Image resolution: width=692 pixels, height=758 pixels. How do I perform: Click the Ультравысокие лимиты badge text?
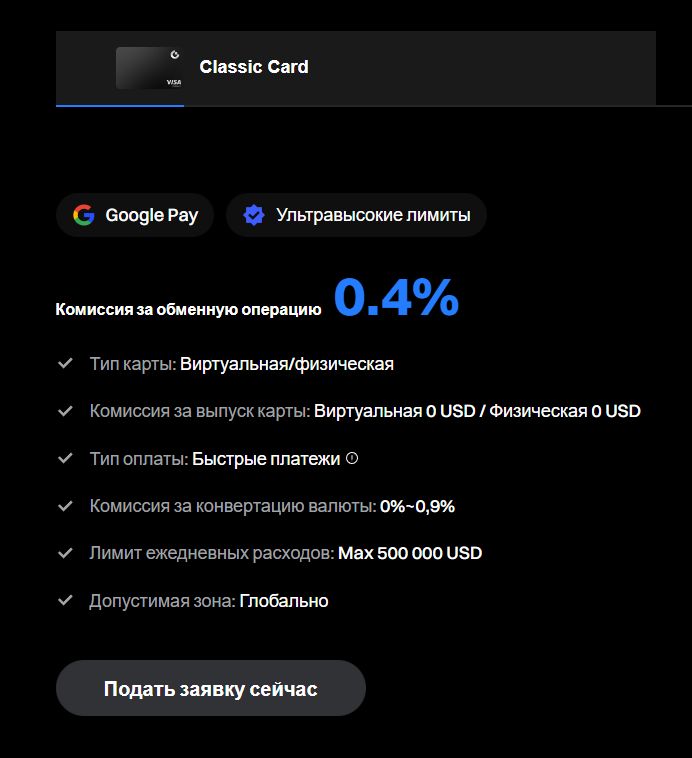tap(373, 215)
